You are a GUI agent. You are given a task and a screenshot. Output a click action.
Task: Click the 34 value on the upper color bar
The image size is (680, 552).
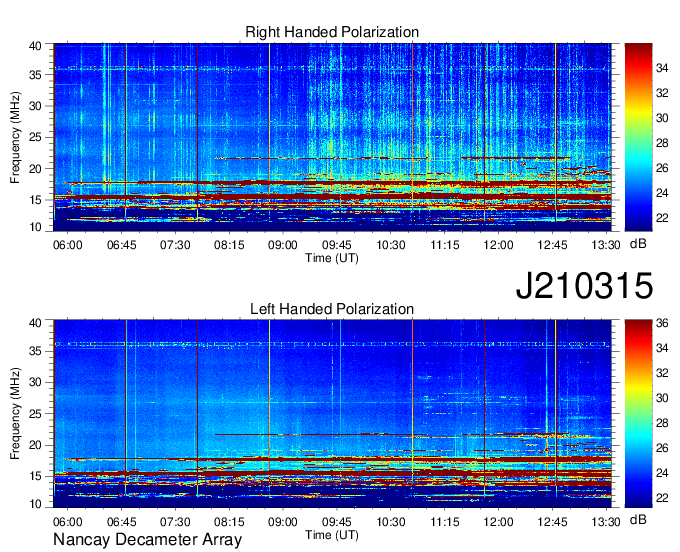pos(662,68)
